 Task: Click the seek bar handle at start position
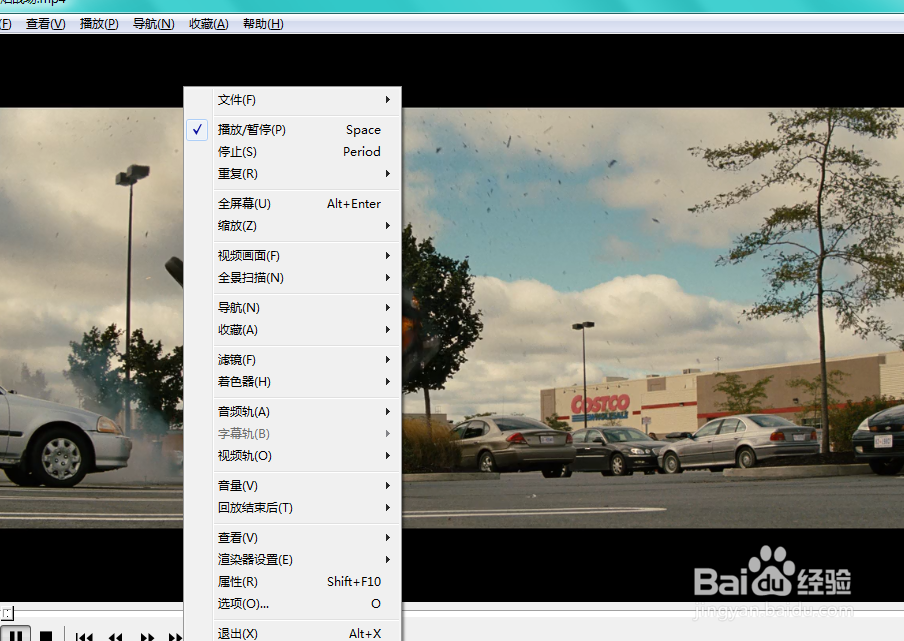[x=6, y=613]
